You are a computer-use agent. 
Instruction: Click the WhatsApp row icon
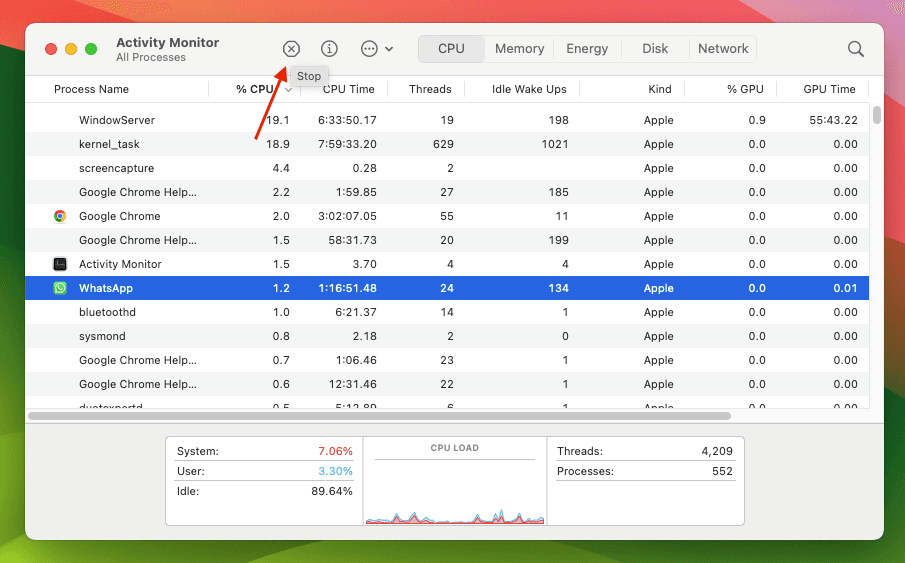(x=60, y=288)
